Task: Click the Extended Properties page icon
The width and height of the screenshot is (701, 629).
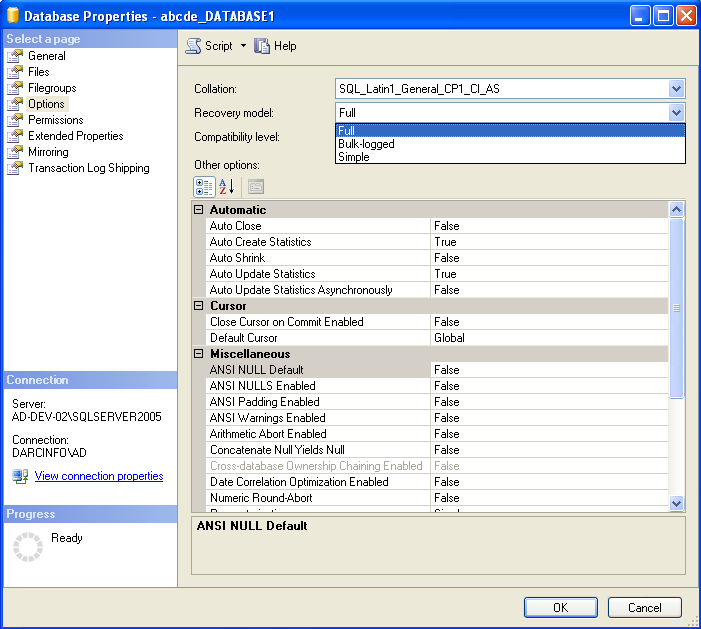Action: [x=15, y=136]
